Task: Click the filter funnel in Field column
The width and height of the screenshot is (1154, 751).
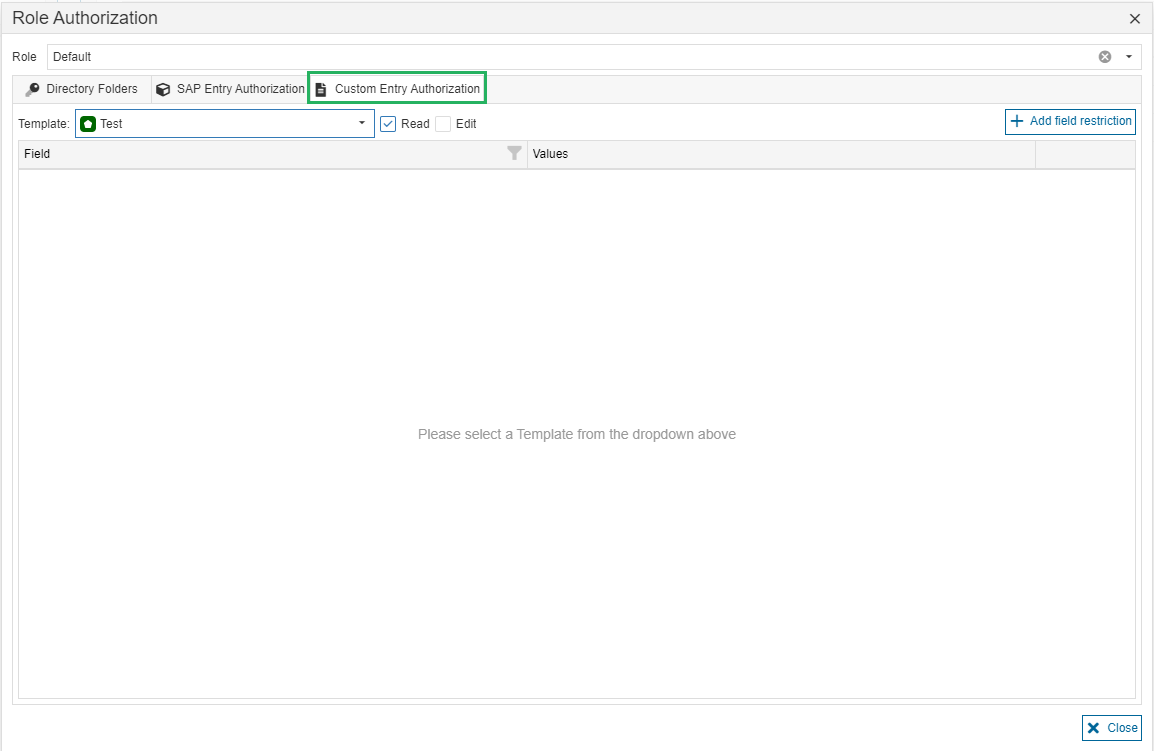Action: coord(514,154)
